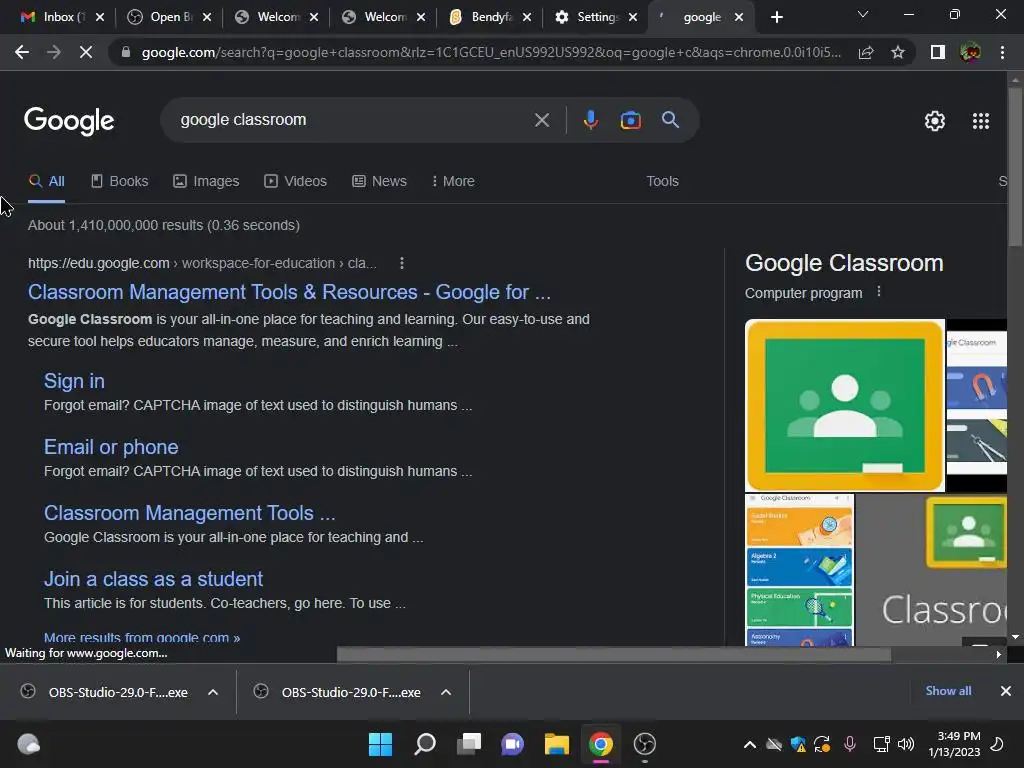
Task: Close the downloads bar
Action: pos(1006,691)
